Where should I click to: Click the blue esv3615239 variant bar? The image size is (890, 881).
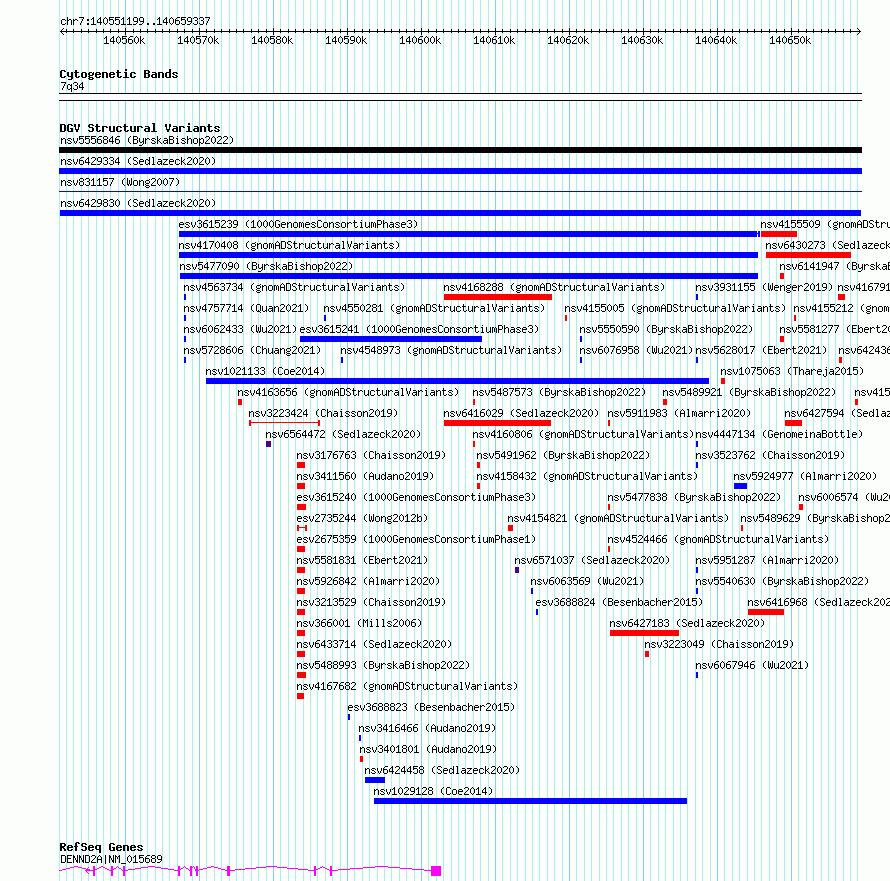pyautogui.click(x=469, y=234)
